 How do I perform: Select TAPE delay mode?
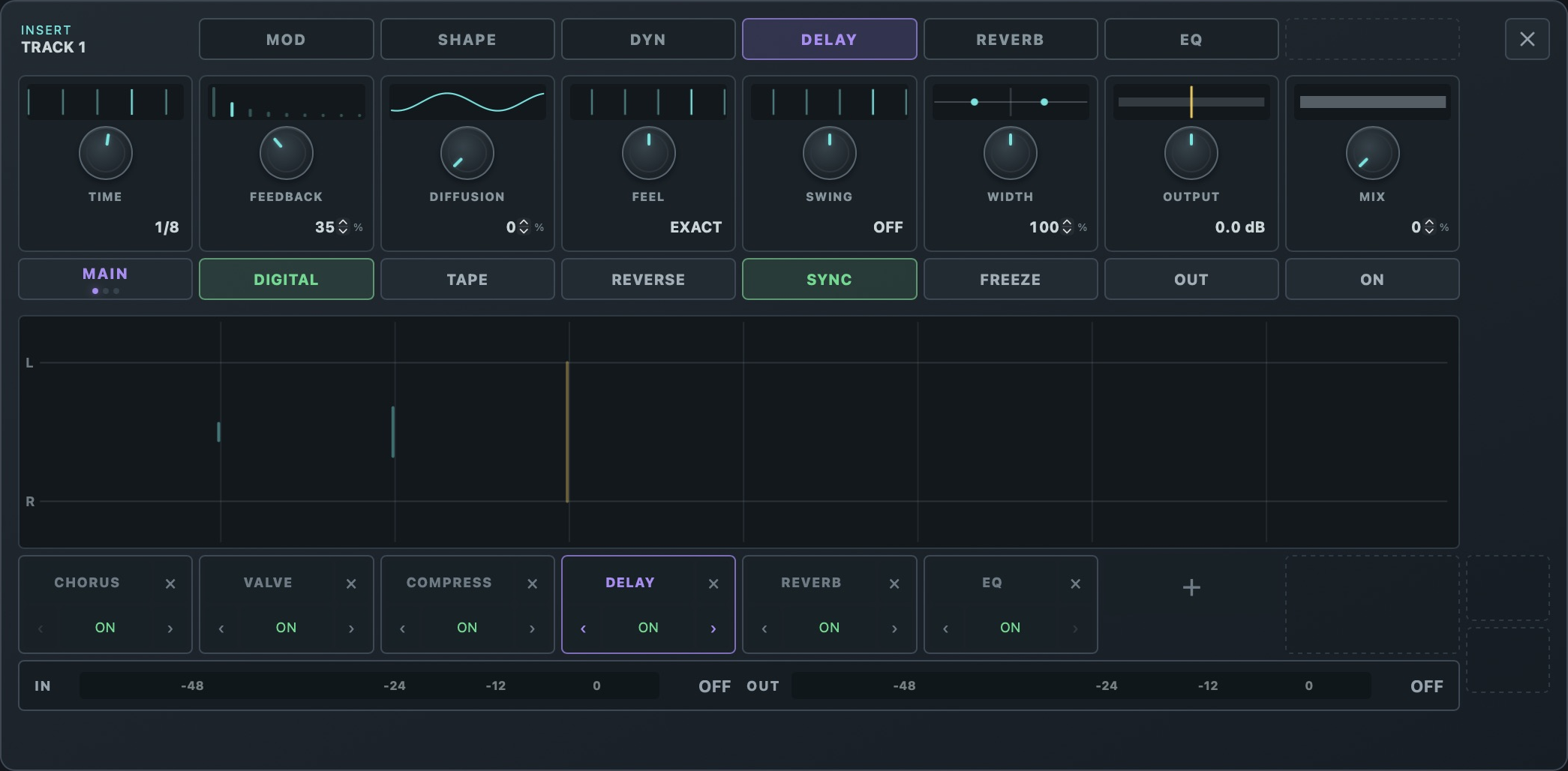point(467,279)
